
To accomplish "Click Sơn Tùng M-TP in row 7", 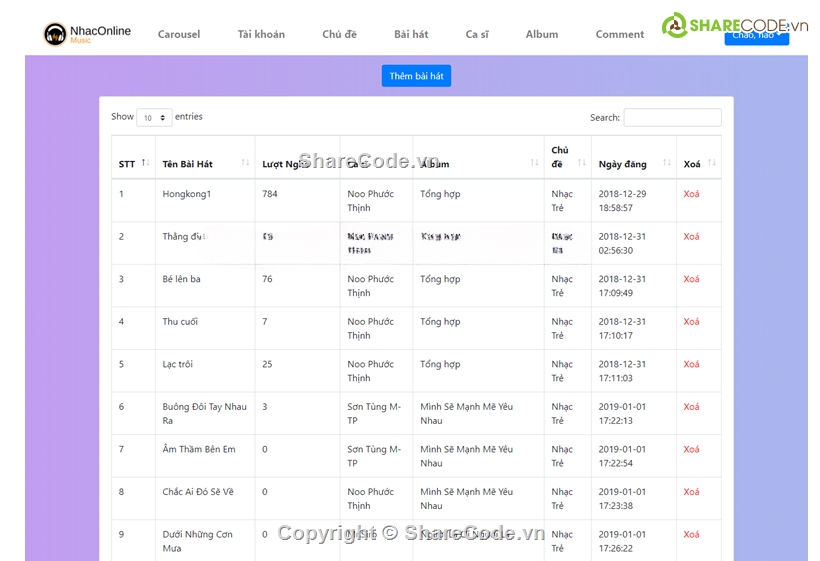I will pos(374,456).
